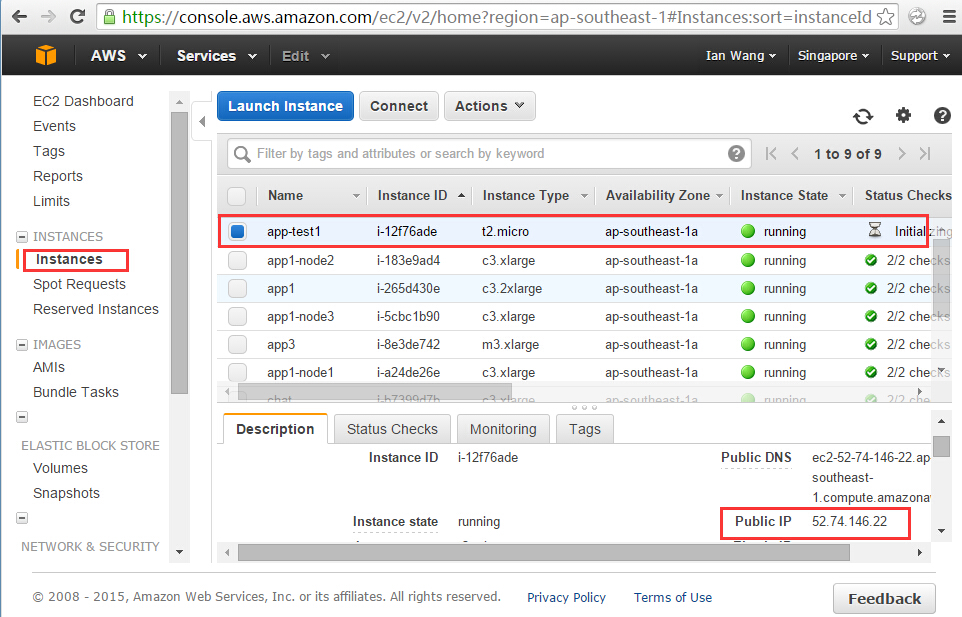Open the Privacy Policy link
The width and height of the screenshot is (962, 617).
566,597
